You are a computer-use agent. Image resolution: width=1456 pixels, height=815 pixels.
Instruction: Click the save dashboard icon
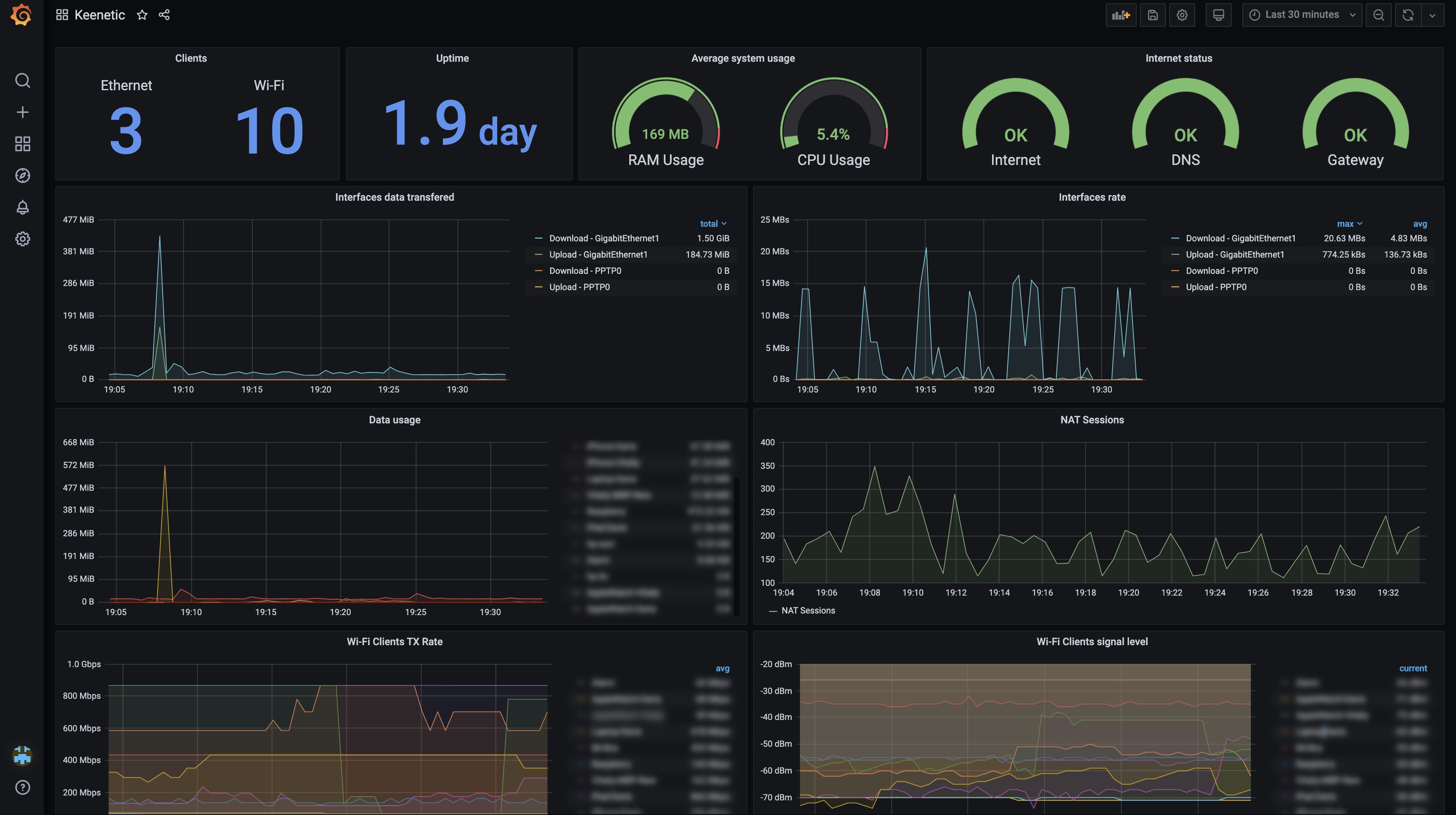tap(1153, 15)
